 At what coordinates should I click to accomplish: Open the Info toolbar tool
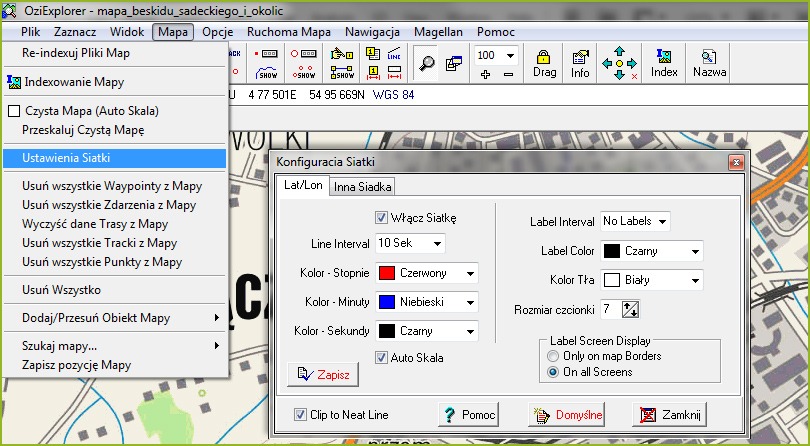580,63
